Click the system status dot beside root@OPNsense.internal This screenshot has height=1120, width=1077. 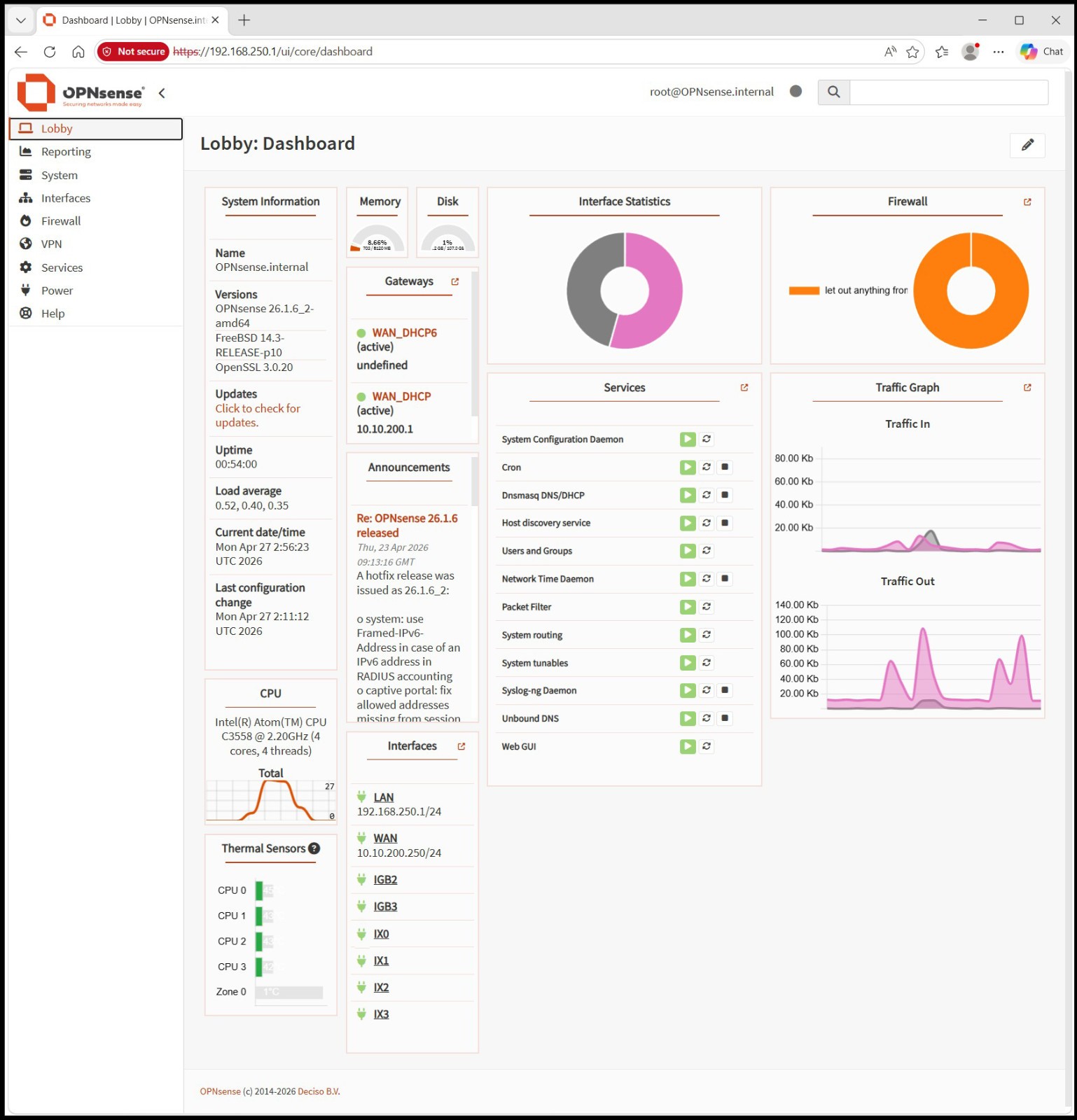tap(795, 91)
